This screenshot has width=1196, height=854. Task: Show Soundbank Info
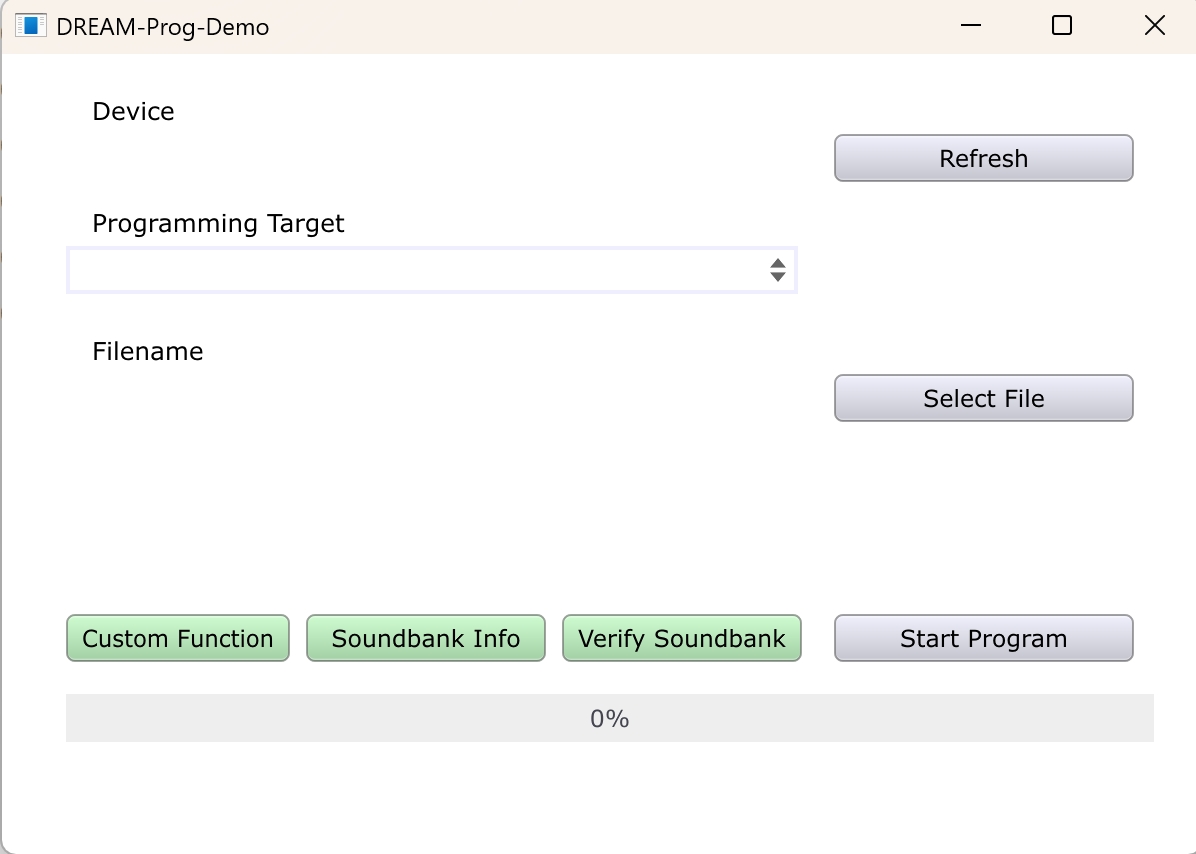point(426,638)
